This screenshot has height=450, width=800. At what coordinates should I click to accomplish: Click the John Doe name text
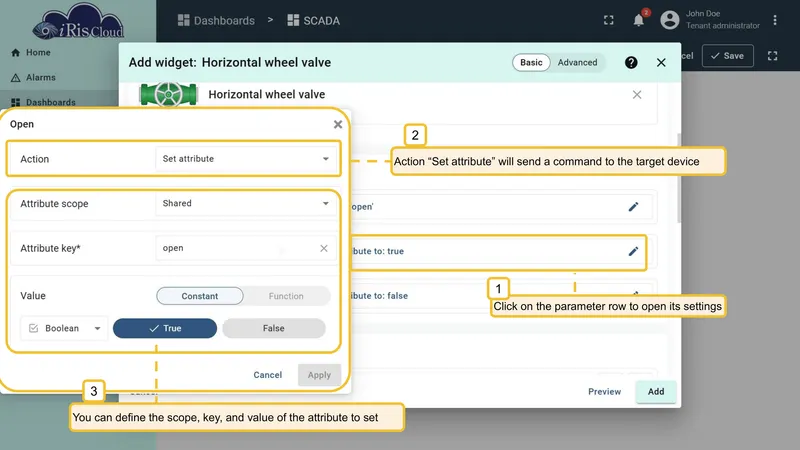tap(703, 14)
